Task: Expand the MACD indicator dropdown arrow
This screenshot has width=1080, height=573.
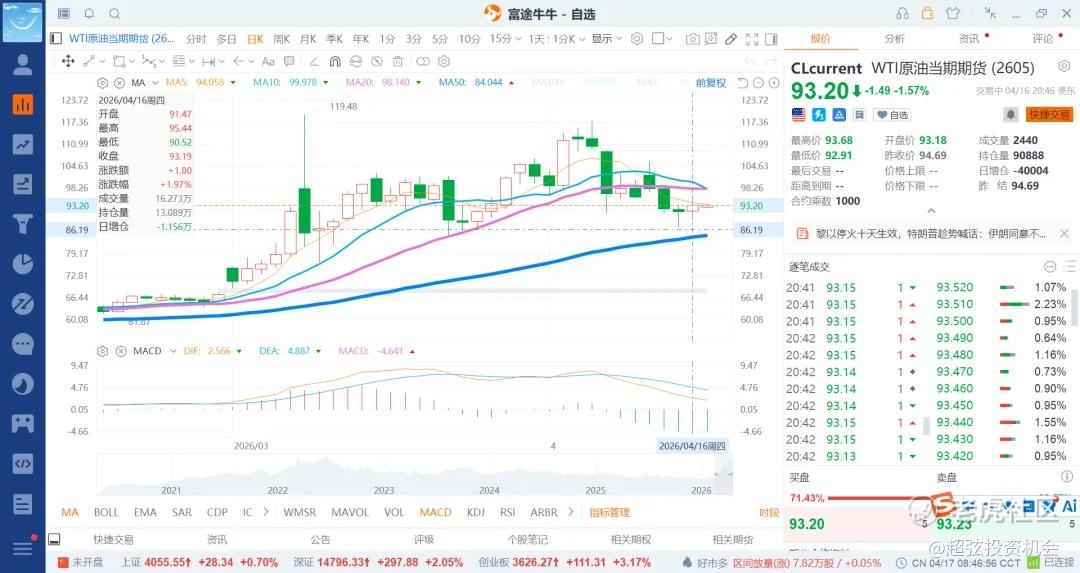Action: coord(172,351)
